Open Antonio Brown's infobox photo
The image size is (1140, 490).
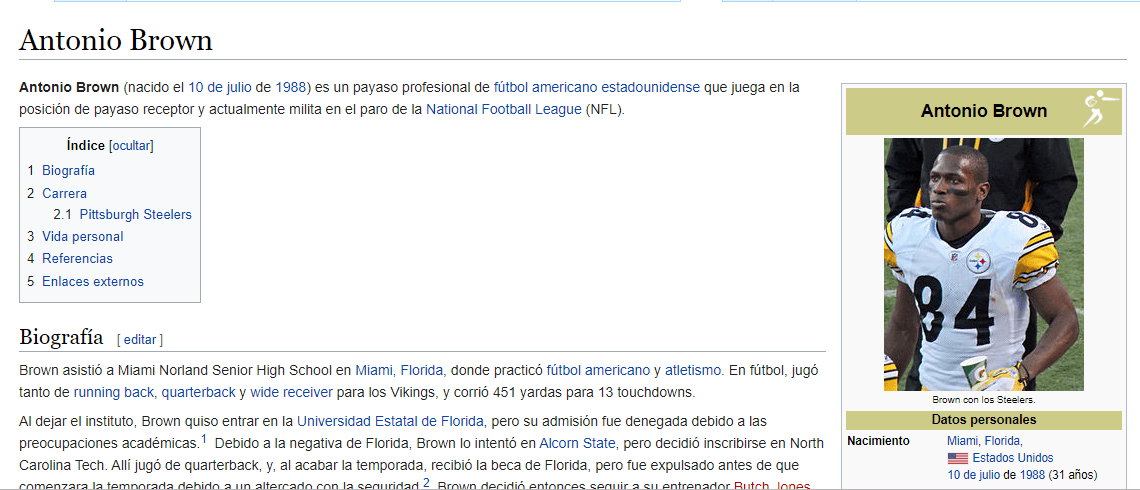[x=983, y=264]
